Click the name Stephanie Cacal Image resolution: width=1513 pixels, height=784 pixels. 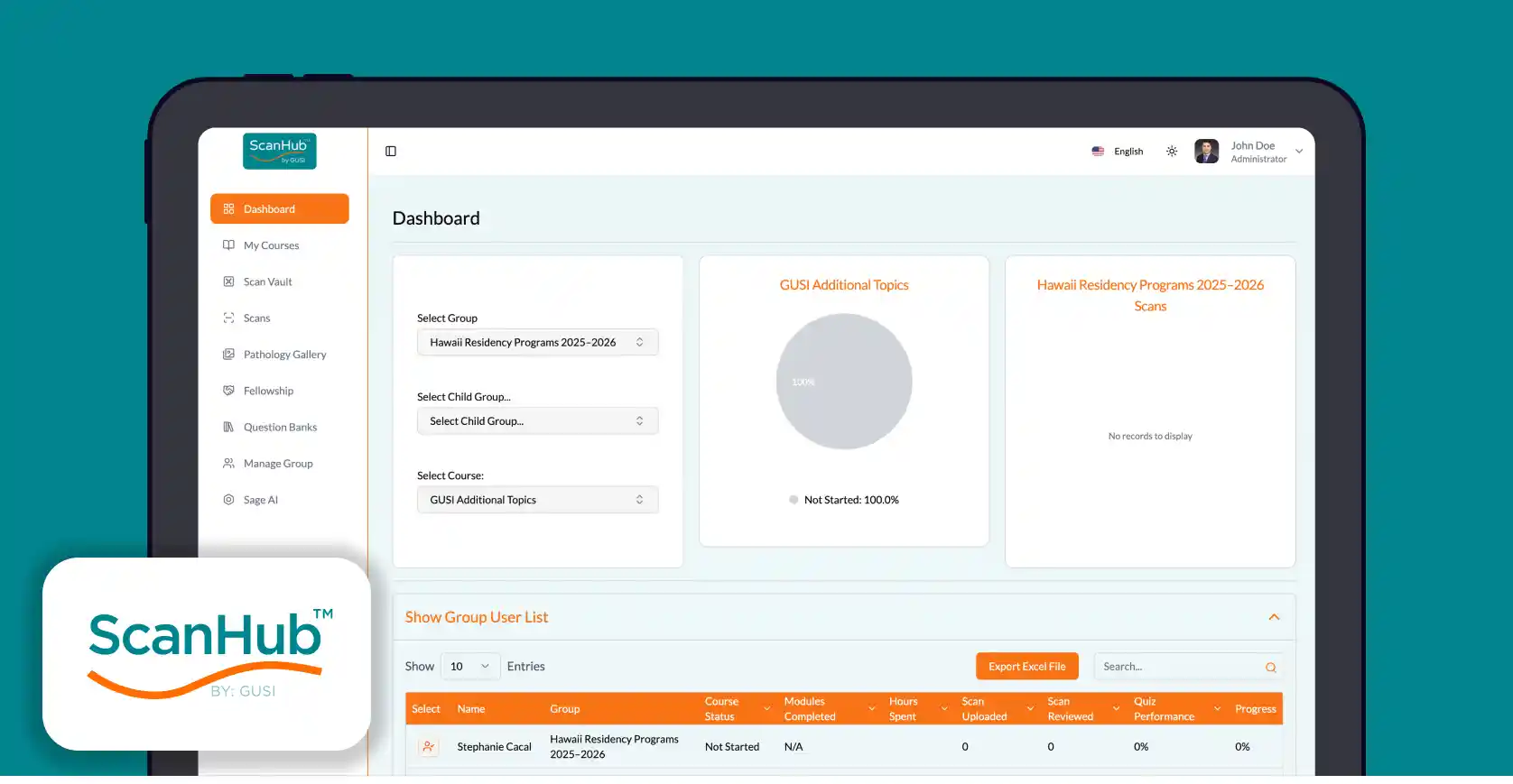pos(495,747)
